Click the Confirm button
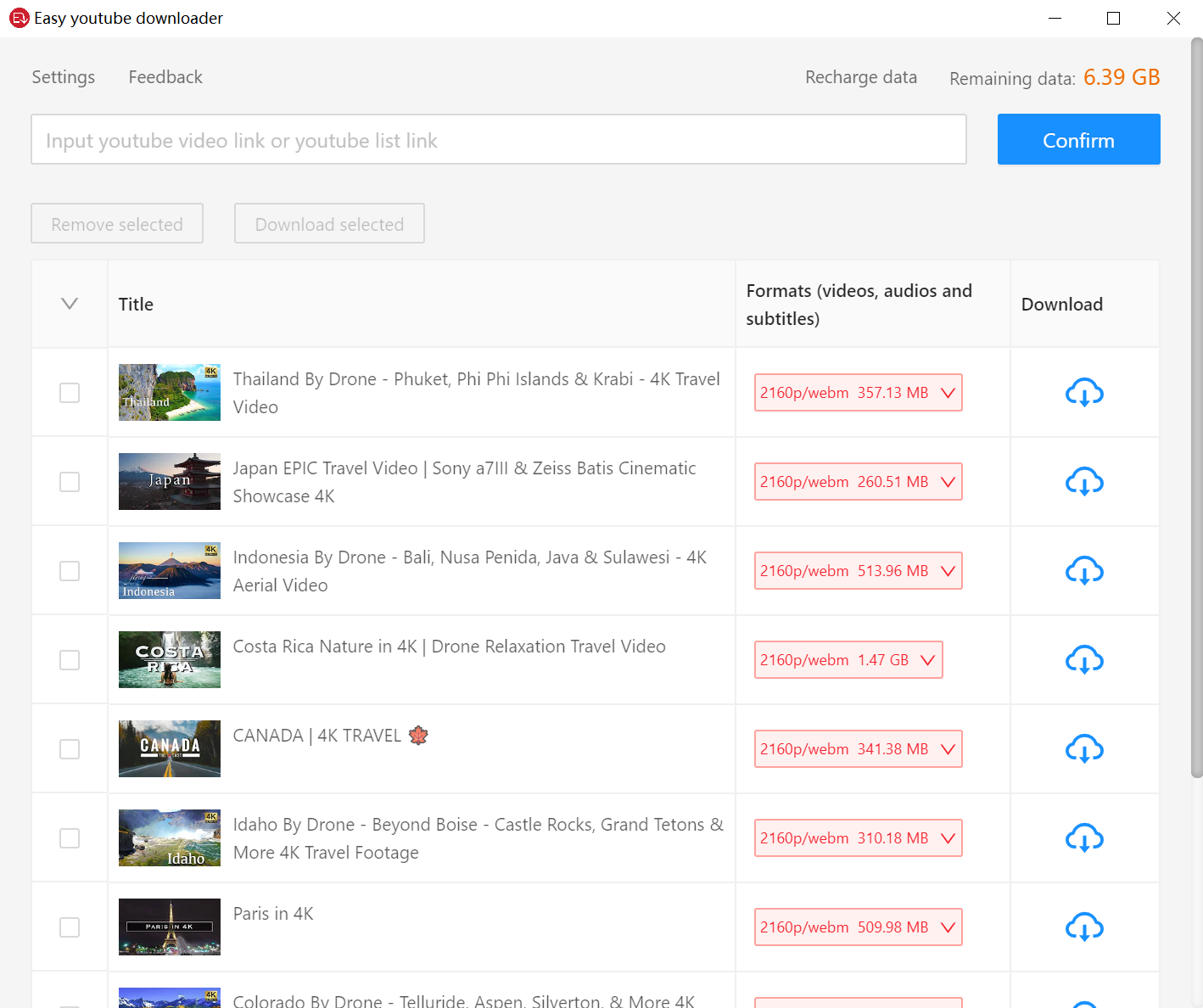The image size is (1203, 1008). (x=1078, y=139)
